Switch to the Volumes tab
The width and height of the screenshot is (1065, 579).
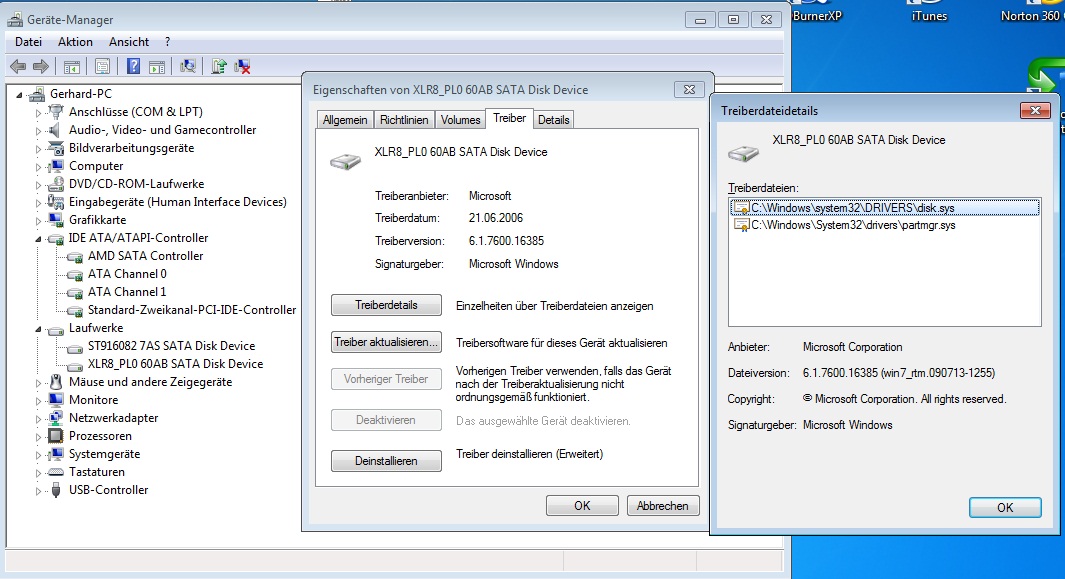tap(460, 120)
